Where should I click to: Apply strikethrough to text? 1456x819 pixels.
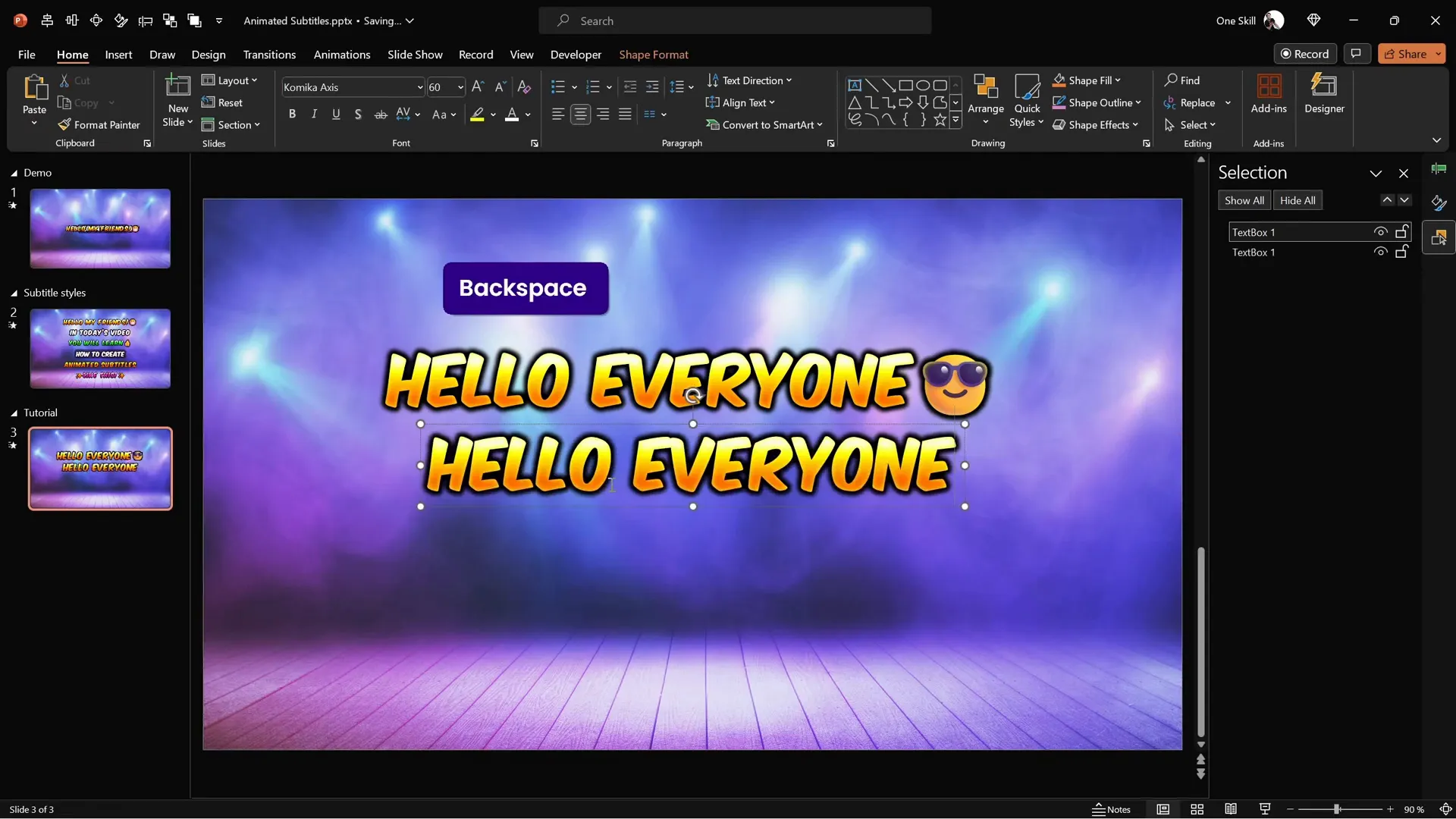[x=381, y=115]
